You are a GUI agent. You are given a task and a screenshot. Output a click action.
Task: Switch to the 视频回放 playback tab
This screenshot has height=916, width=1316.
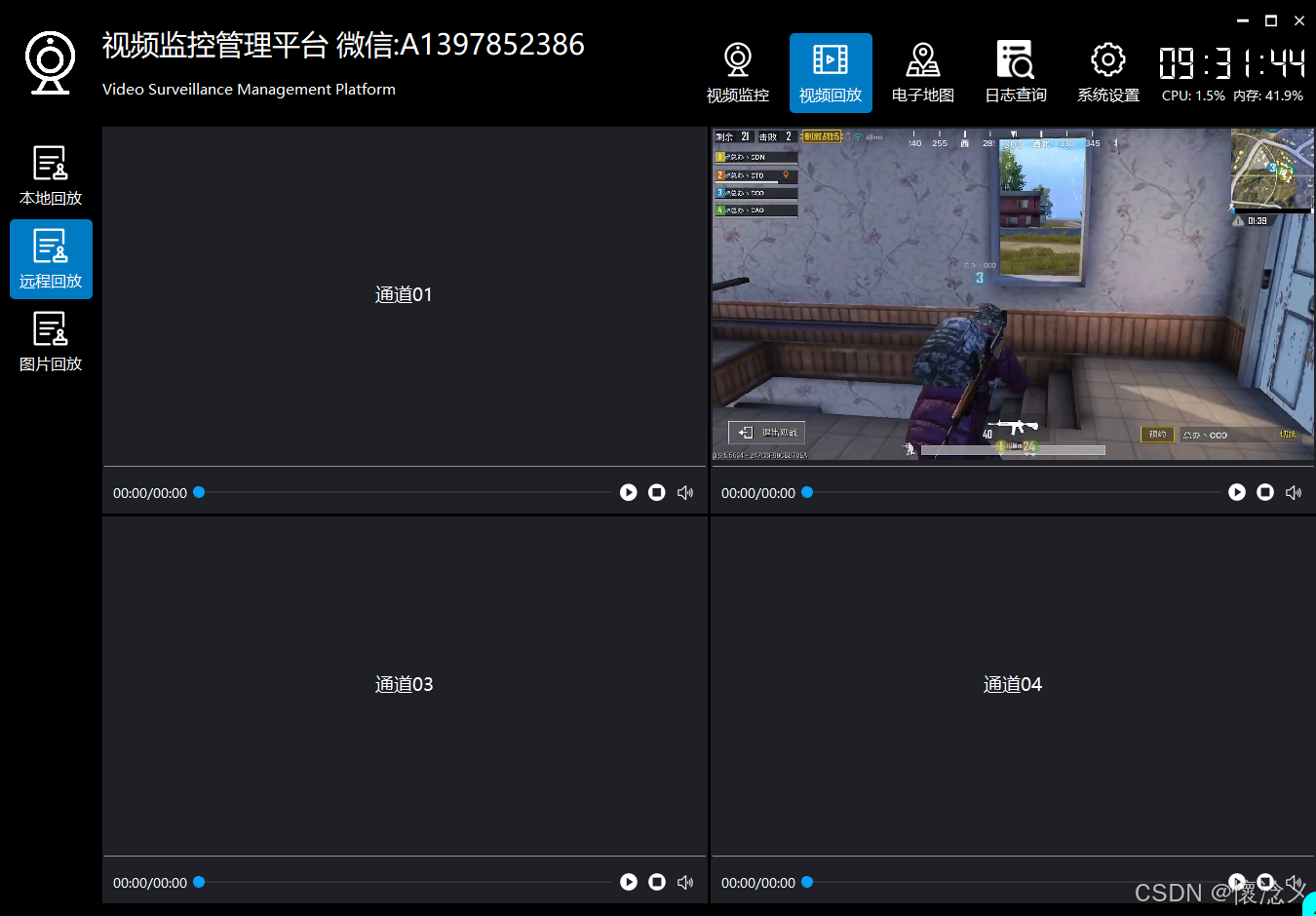pos(831,73)
